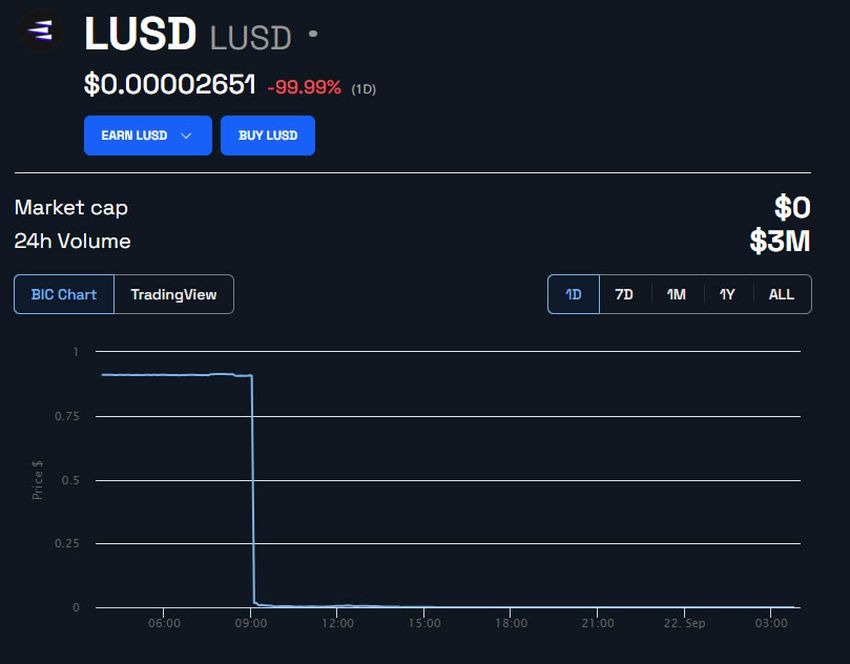
Task: Select the 1Y time range
Action: coord(727,294)
